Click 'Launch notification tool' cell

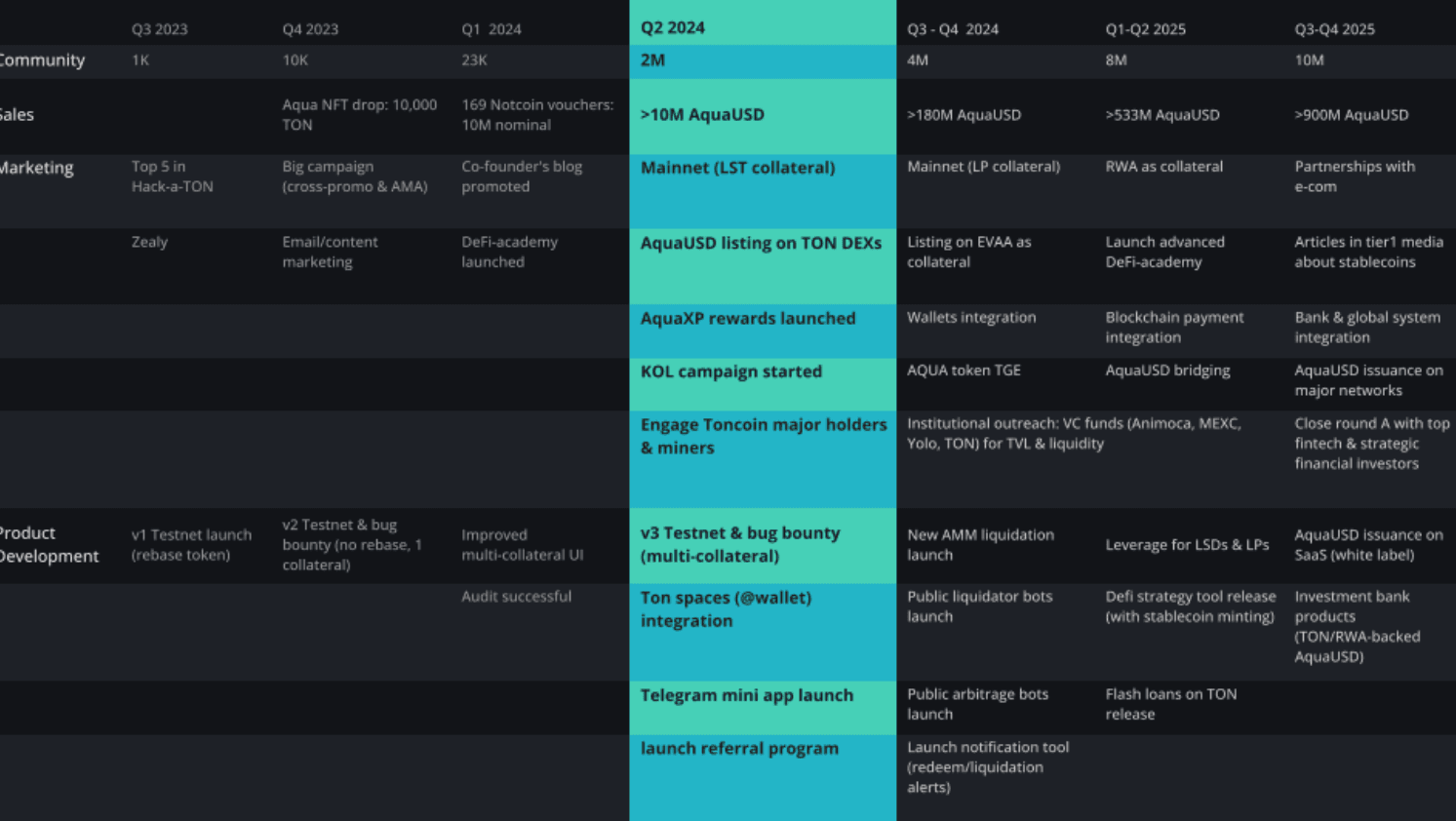tap(988, 766)
